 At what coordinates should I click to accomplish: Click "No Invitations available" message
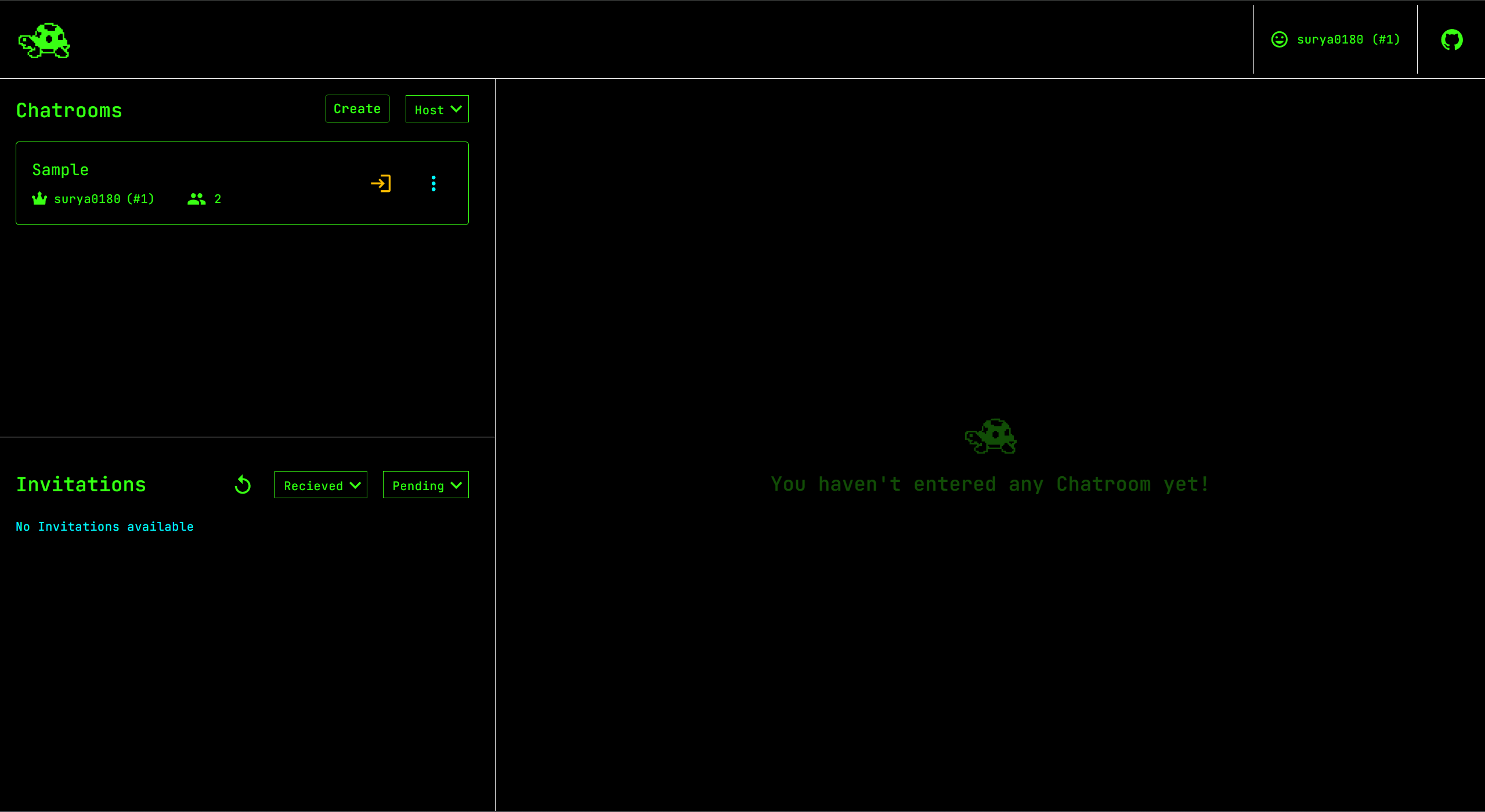[104, 527]
